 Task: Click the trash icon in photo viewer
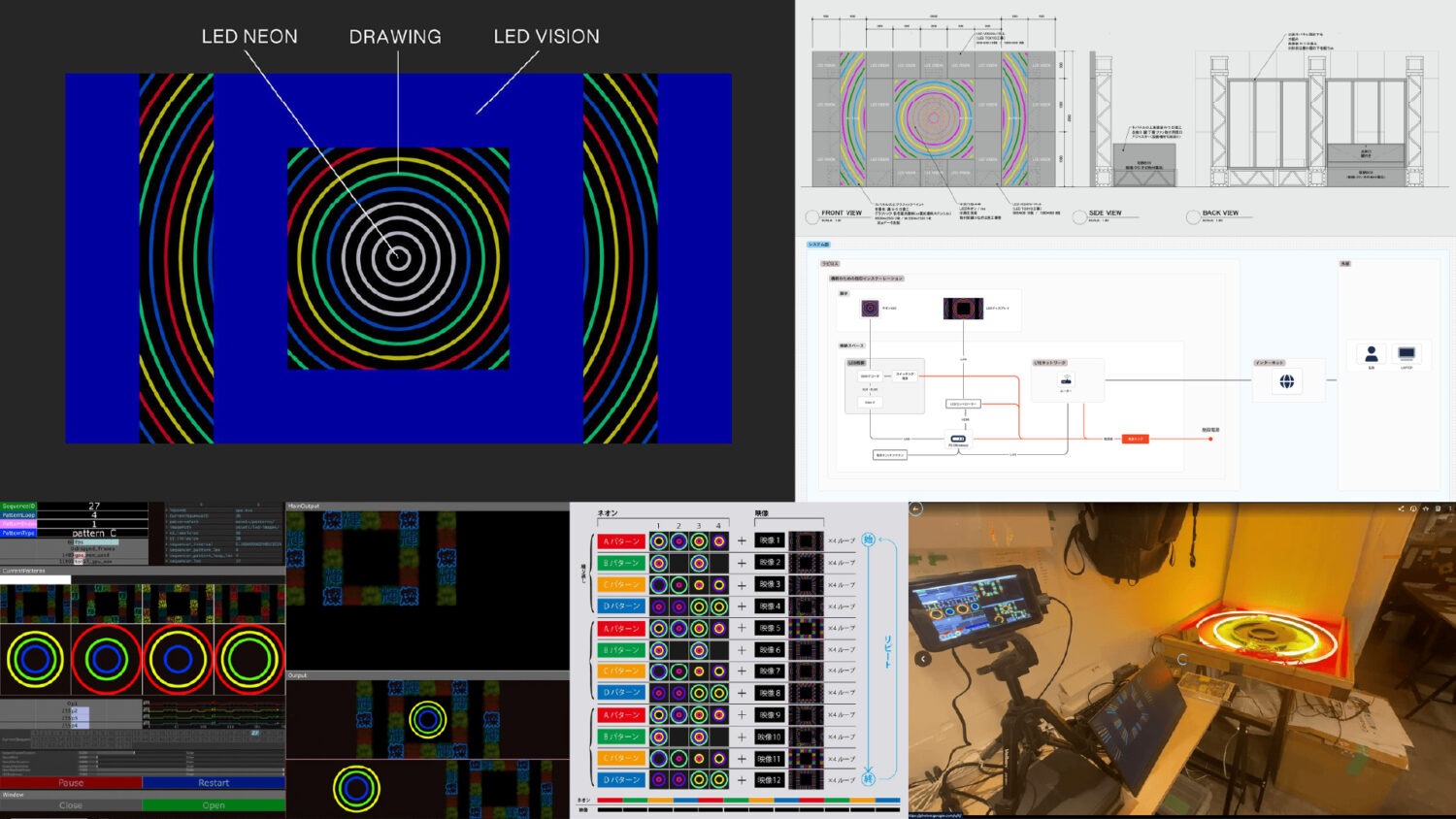tap(1438, 508)
